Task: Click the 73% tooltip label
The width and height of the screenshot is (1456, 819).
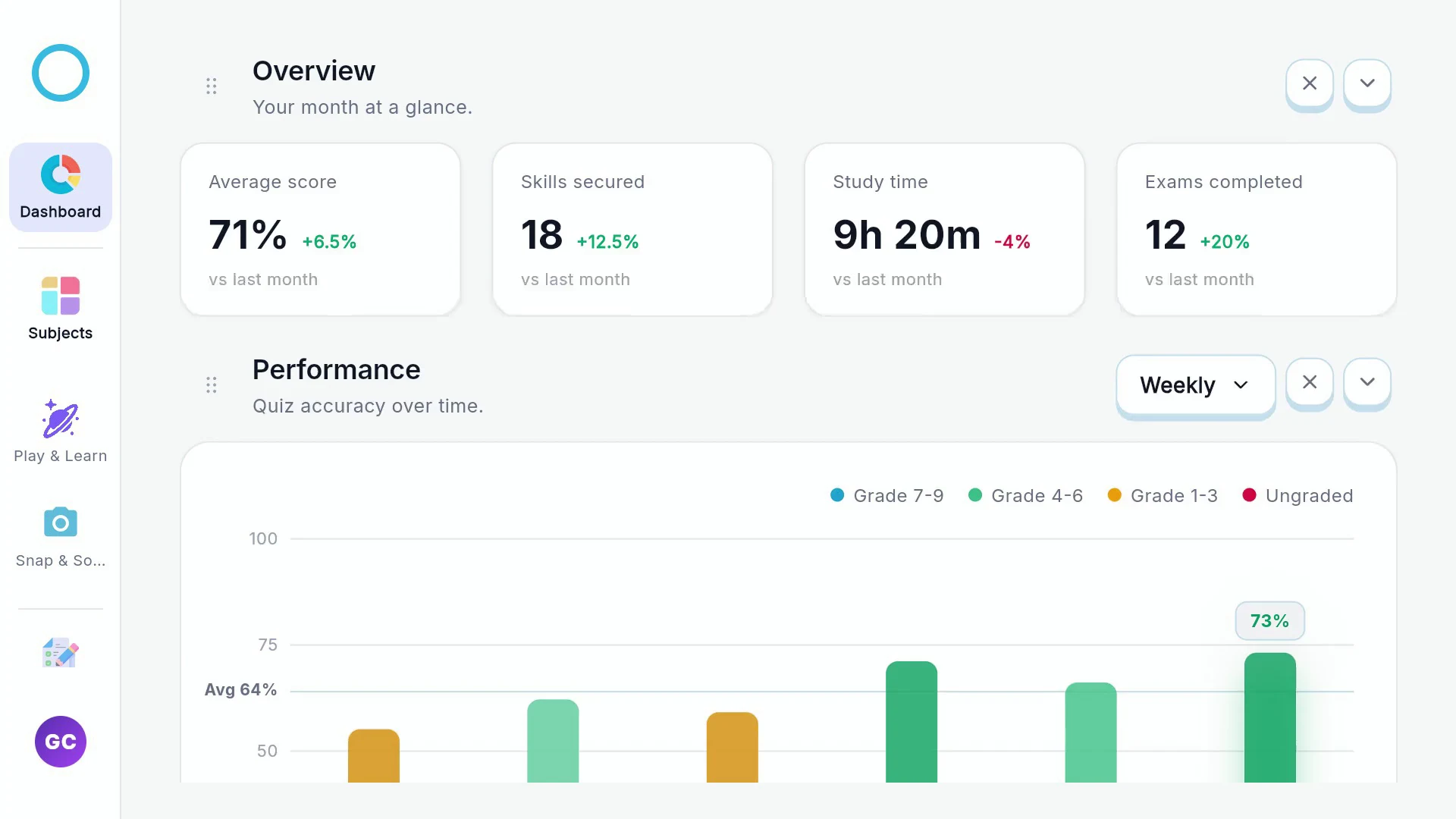Action: pos(1270,621)
